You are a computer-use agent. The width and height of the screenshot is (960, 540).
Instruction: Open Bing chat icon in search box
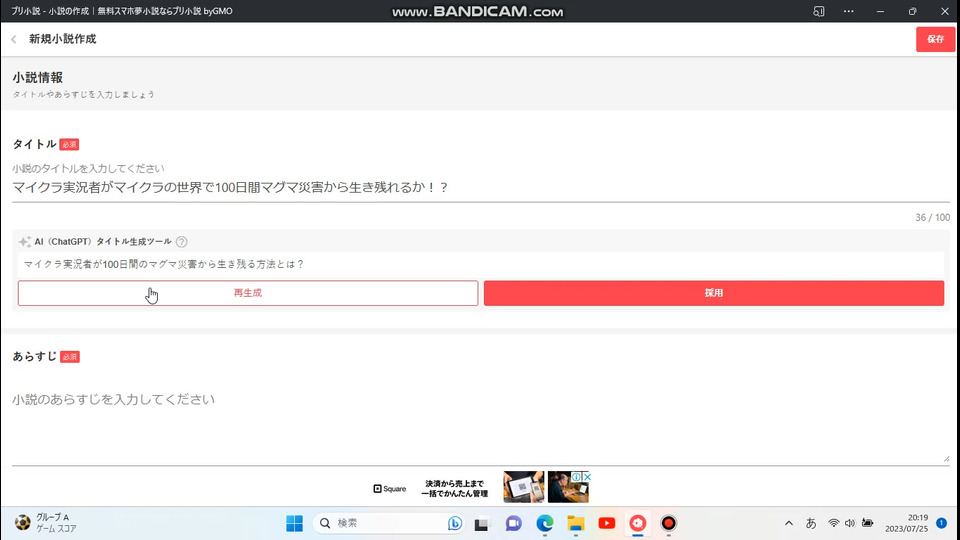pyautogui.click(x=454, y=523)
